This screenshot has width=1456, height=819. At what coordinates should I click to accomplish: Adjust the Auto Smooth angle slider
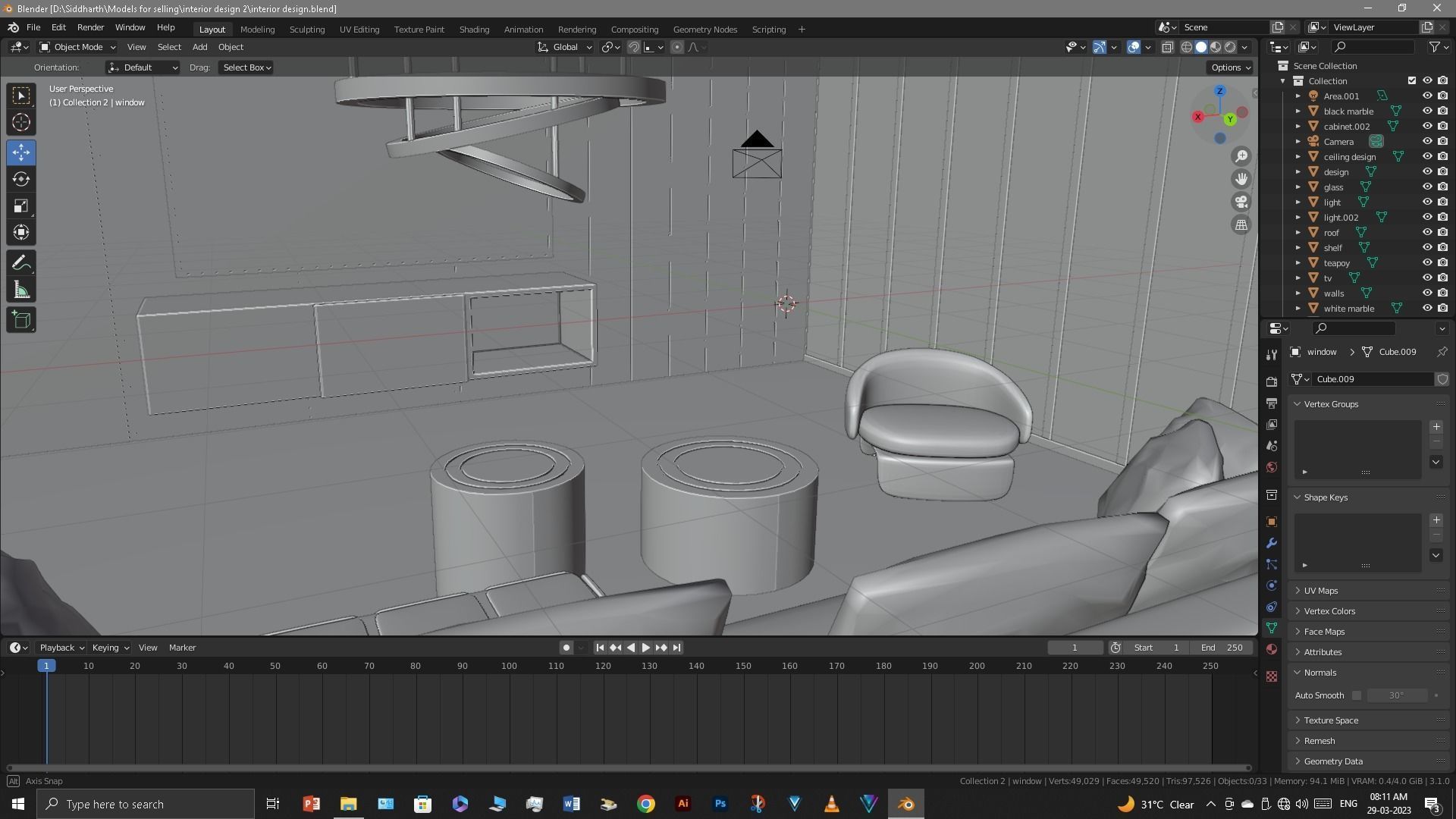[x=1398, y=695]
